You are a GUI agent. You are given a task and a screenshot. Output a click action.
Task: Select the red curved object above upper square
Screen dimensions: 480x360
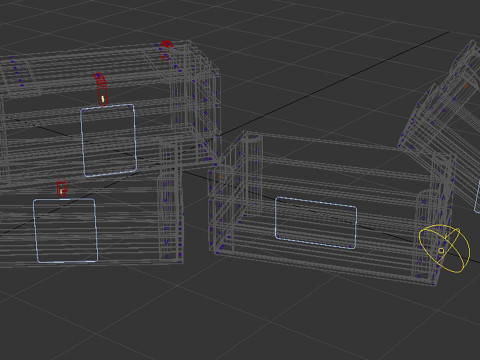100,89
